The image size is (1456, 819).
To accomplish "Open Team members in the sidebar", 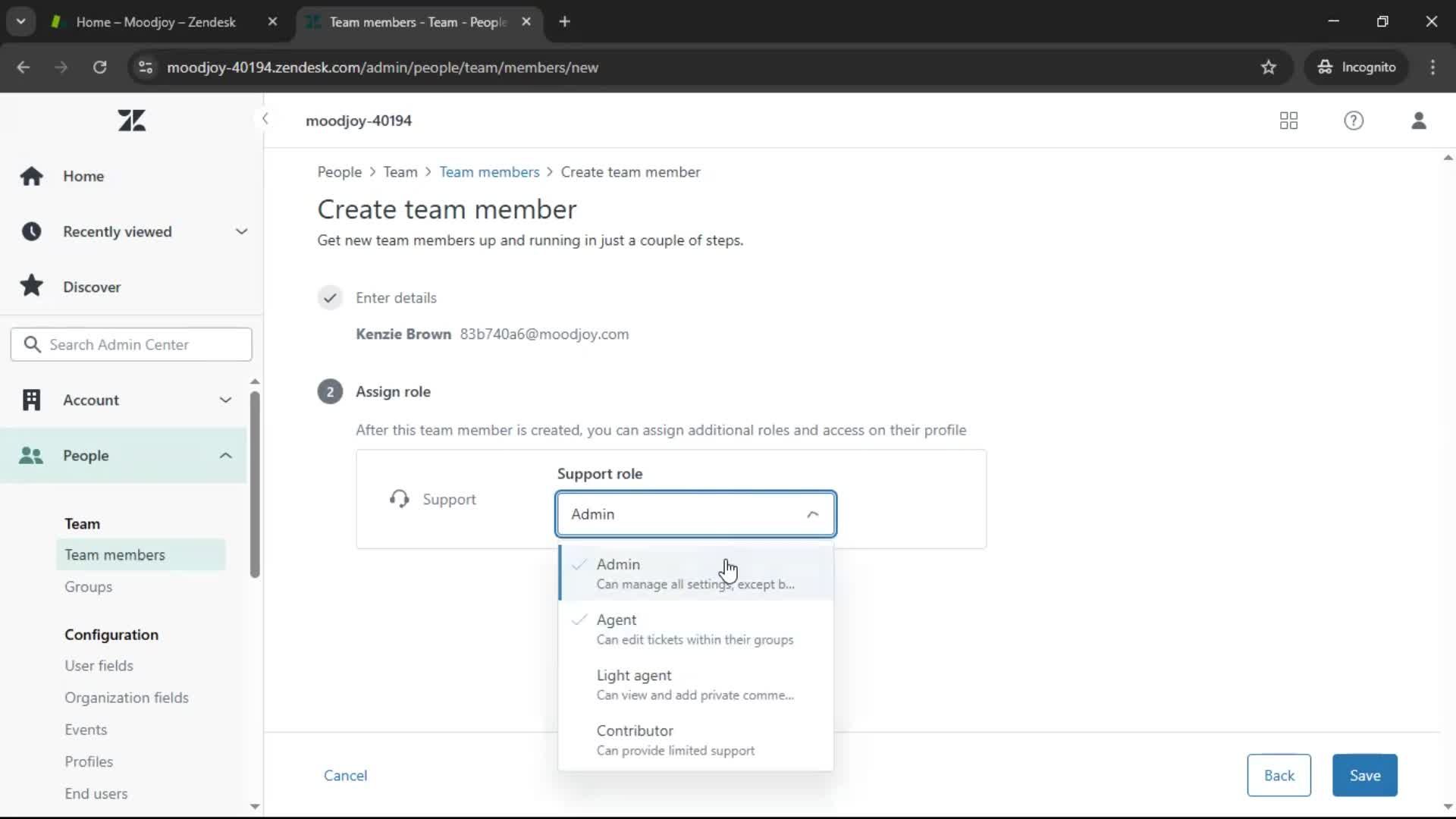I will click(x=141, y=554).
